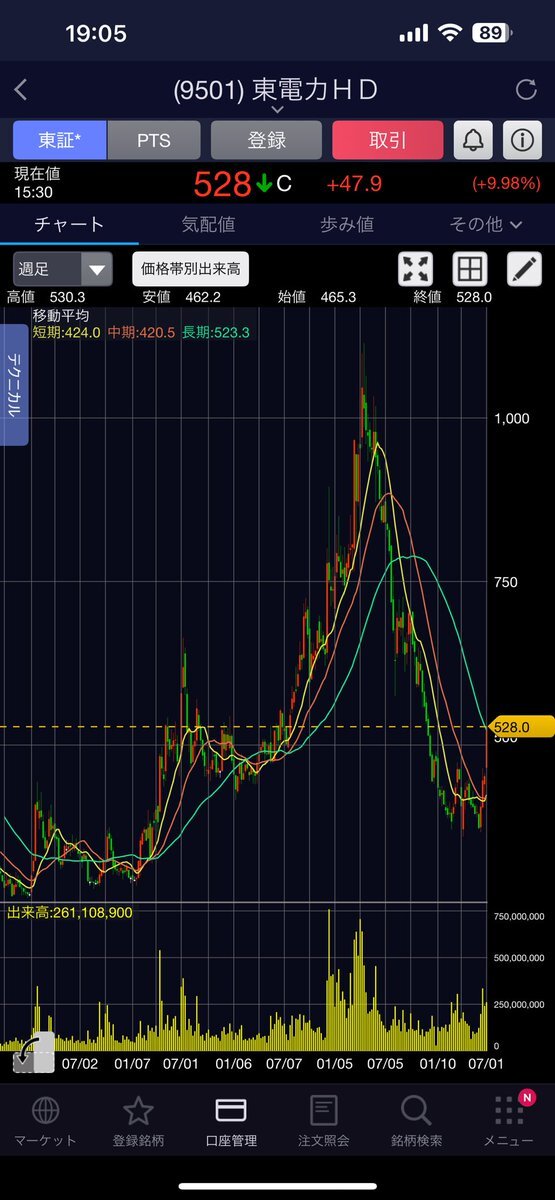Expand the その他 menu
555x1200 pixels.
pyautogui.click(x=486, y=224)
